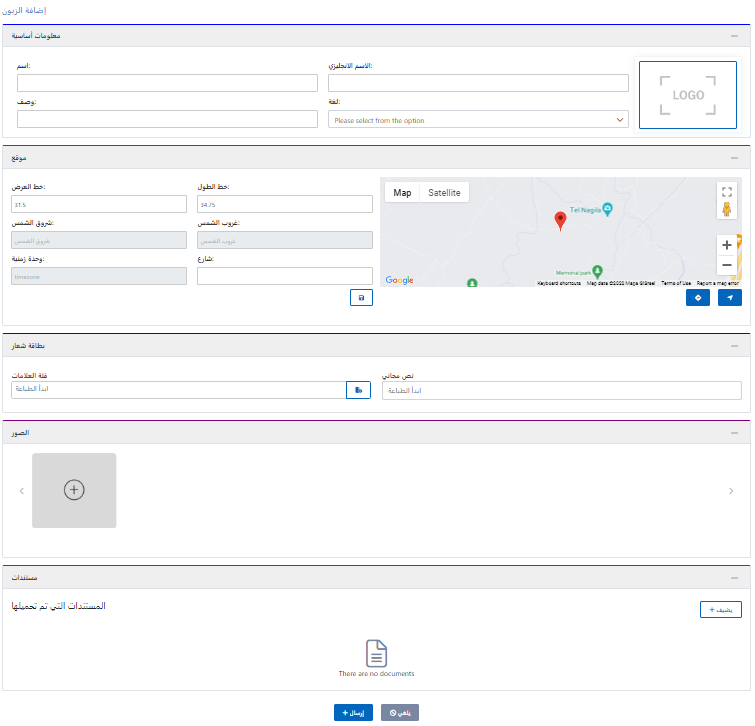
Task: Collapse the location section
Action: tap(735, 158)
